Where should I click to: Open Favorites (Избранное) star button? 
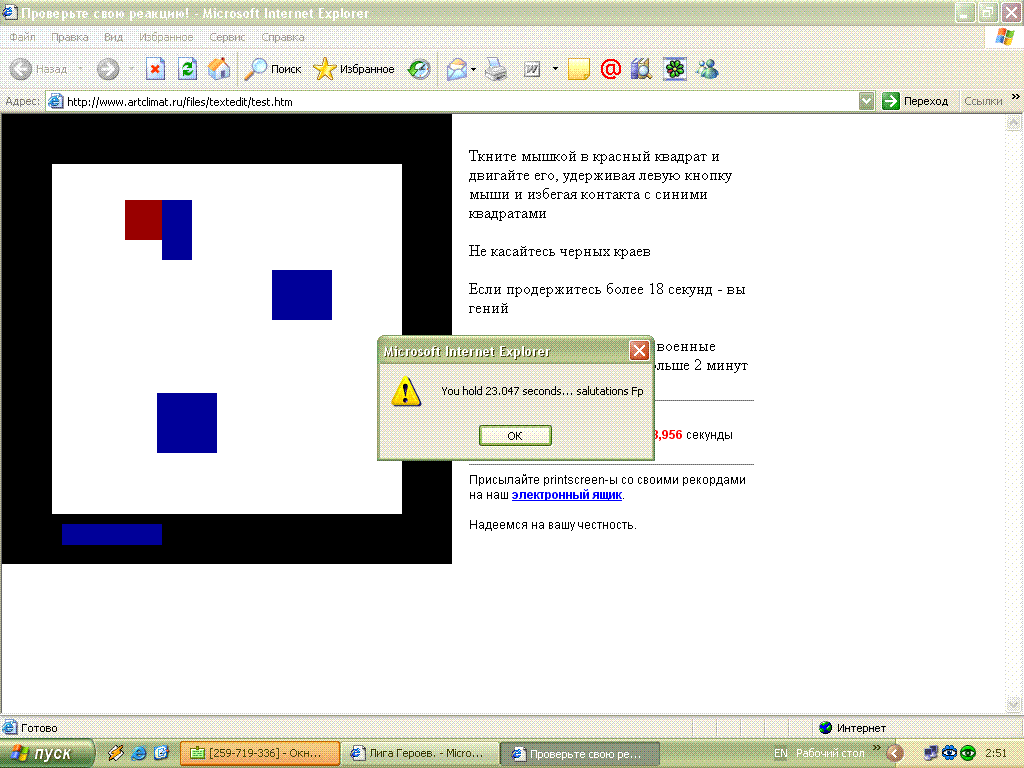[x=354, y=69]
